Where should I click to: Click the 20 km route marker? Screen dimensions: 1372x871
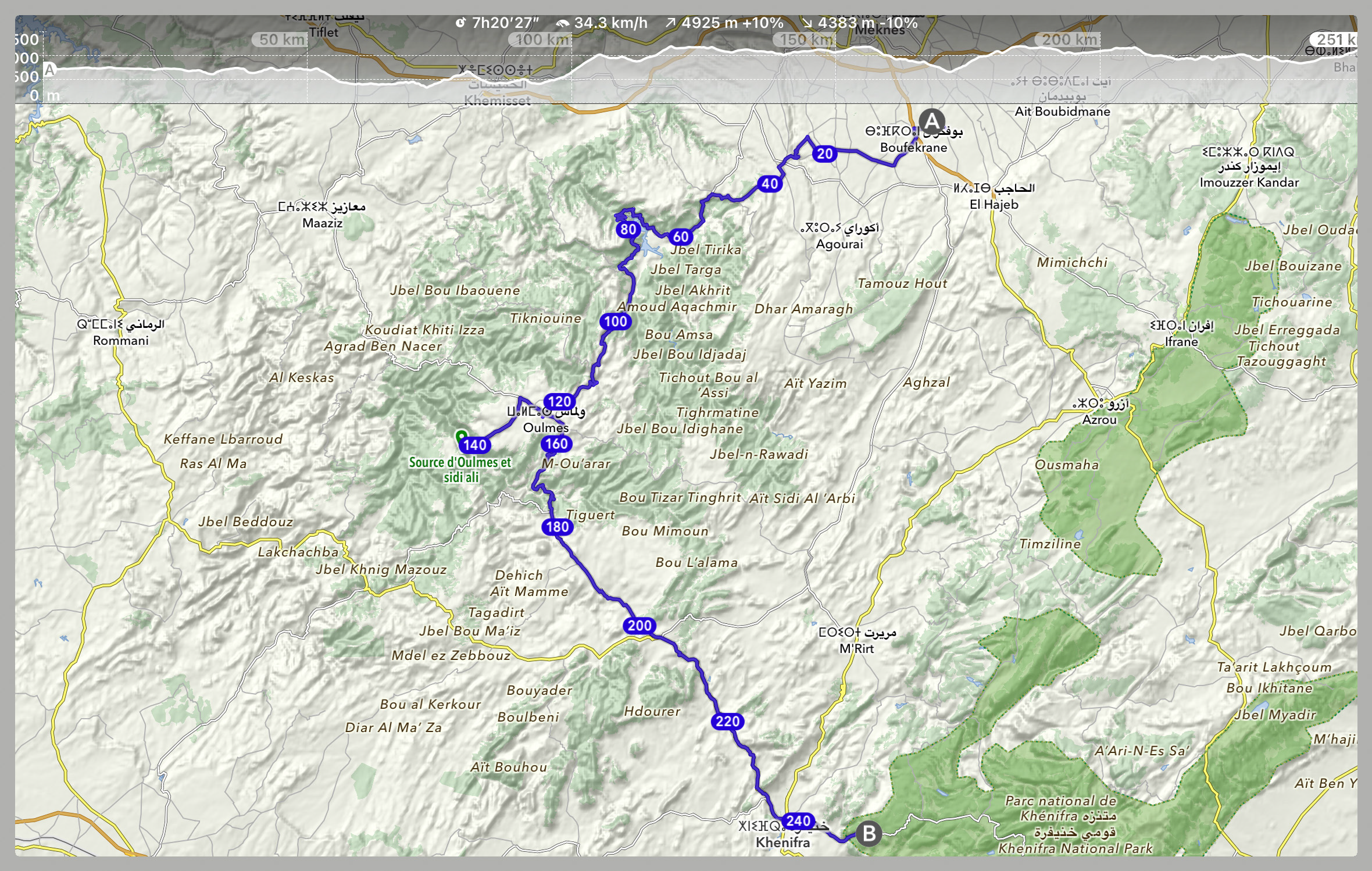(x=824, y=154)
